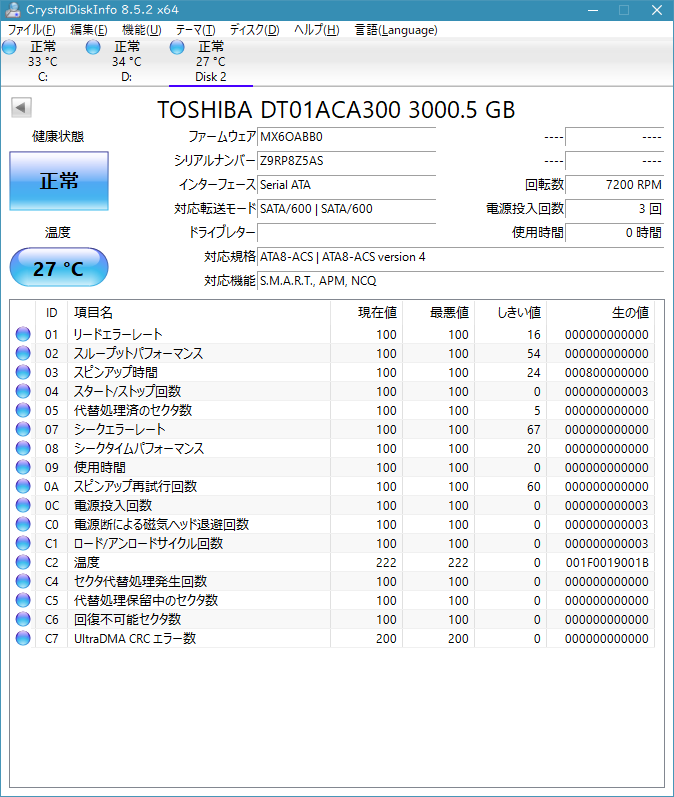Click current value 222 in 温度 row
Viewport: 674px width, 797px height.
386,563
